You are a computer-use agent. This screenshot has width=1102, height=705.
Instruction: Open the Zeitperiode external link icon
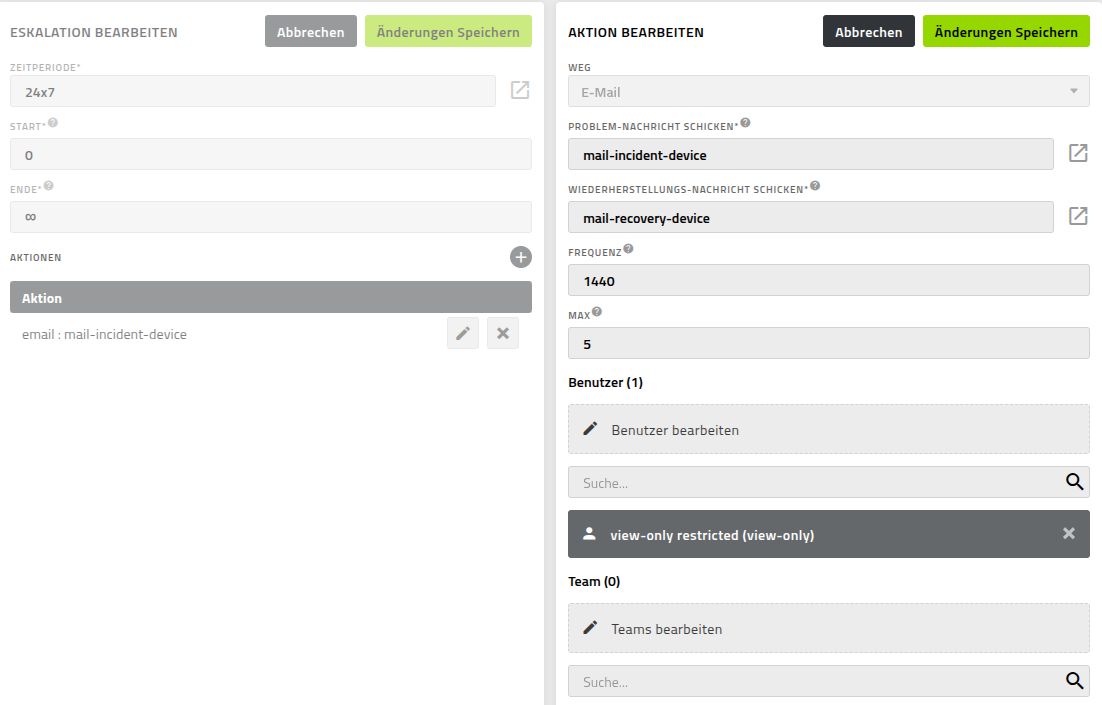520,91
